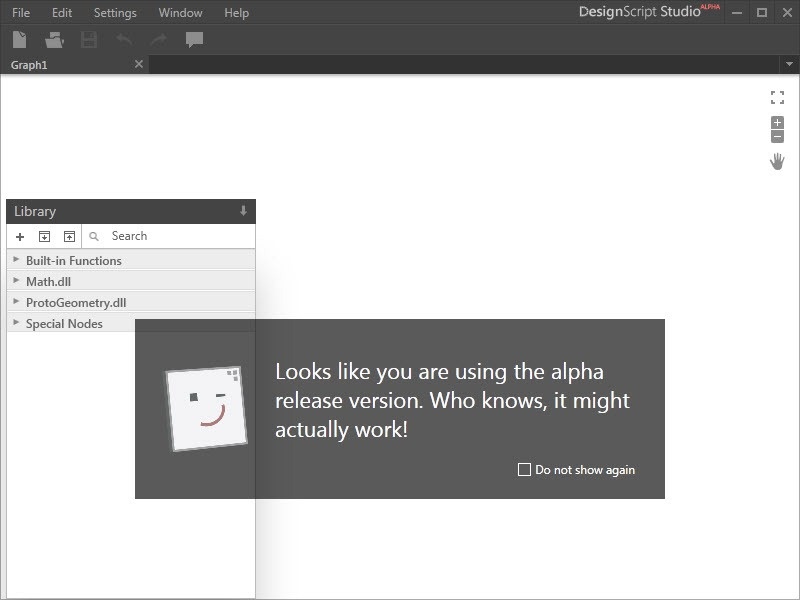
Task: Activate the hand pan tool
Action: 777,161
